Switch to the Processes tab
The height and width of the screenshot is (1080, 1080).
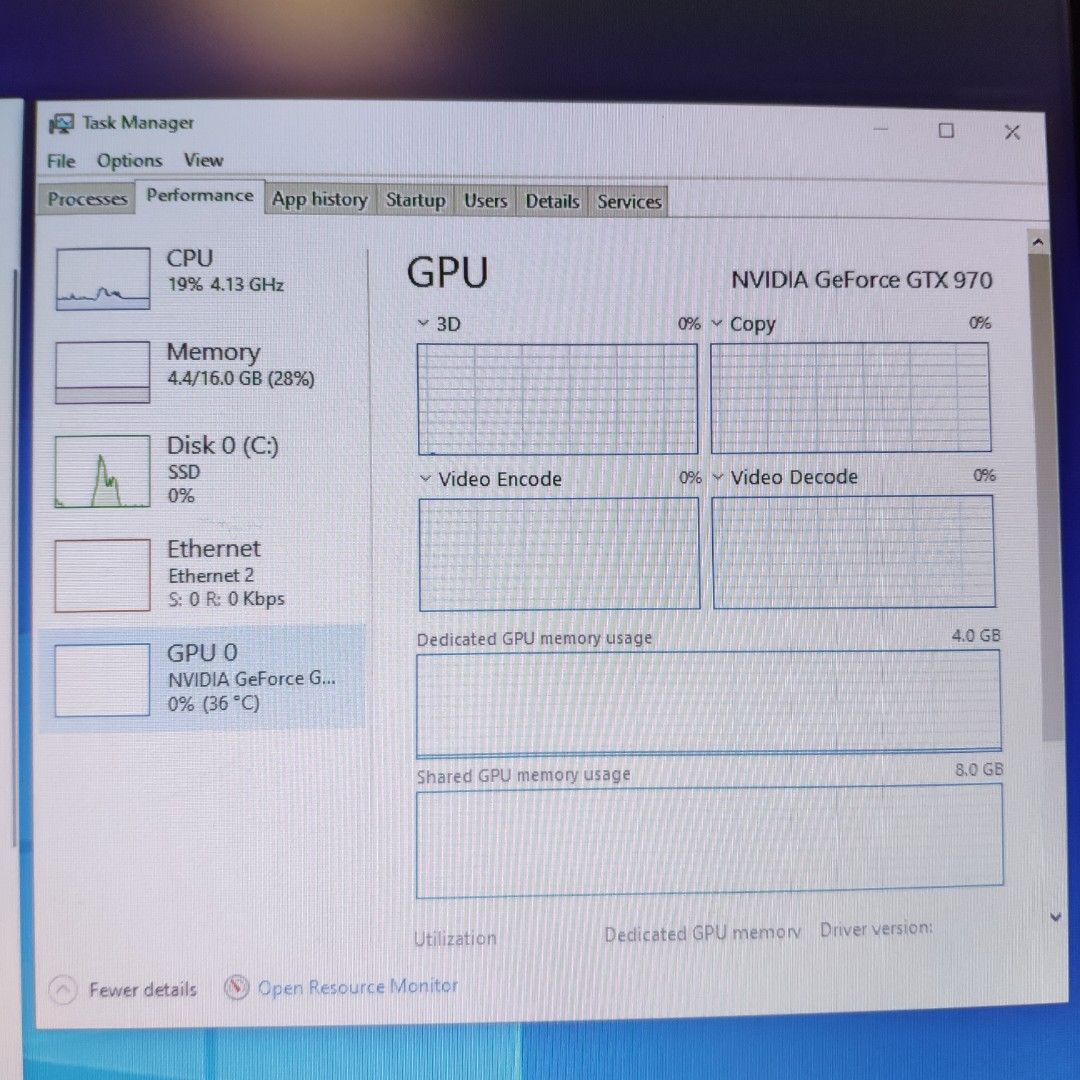click(x=86, y=199)
